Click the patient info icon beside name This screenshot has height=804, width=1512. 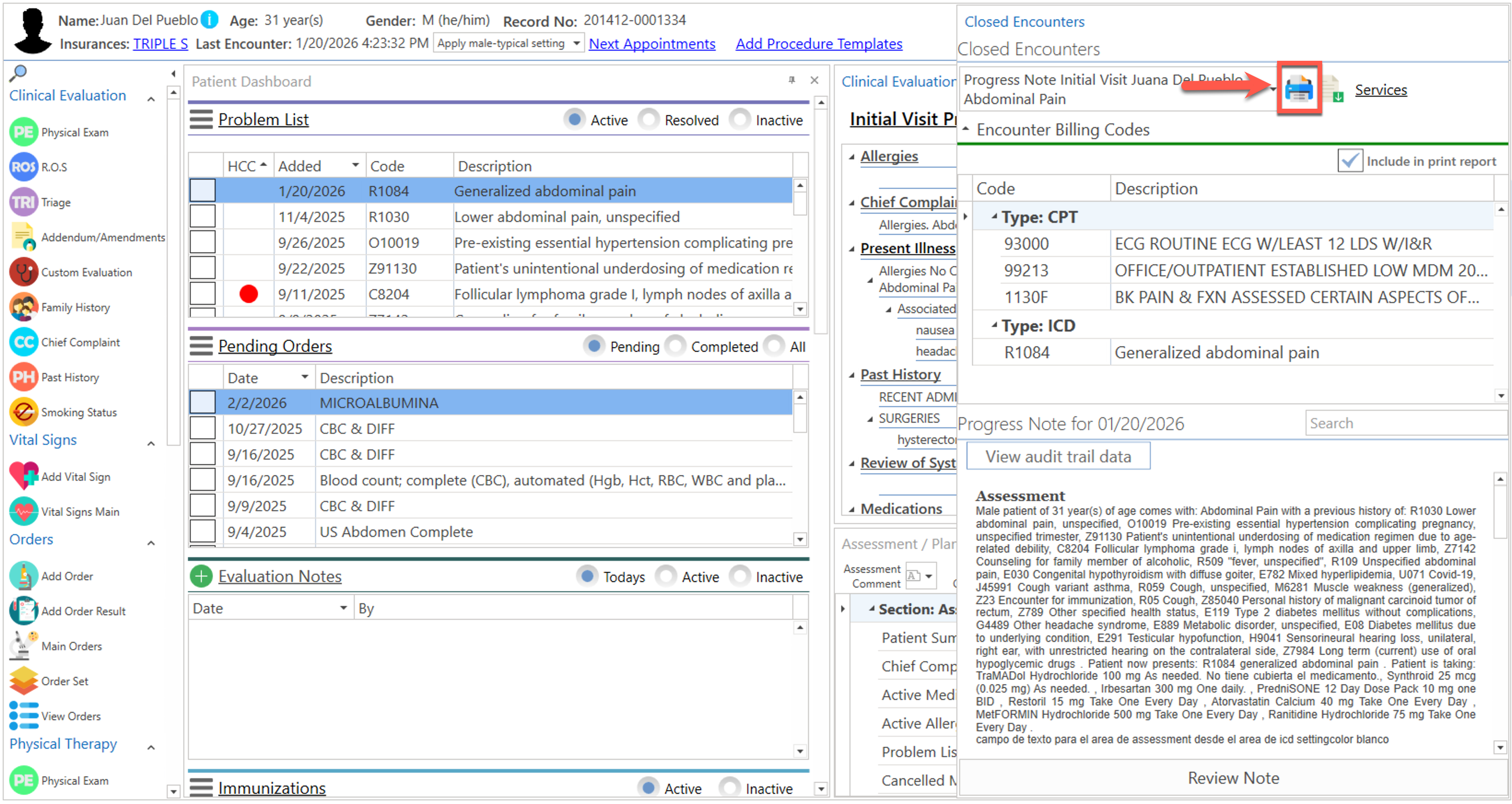(210, 20)
